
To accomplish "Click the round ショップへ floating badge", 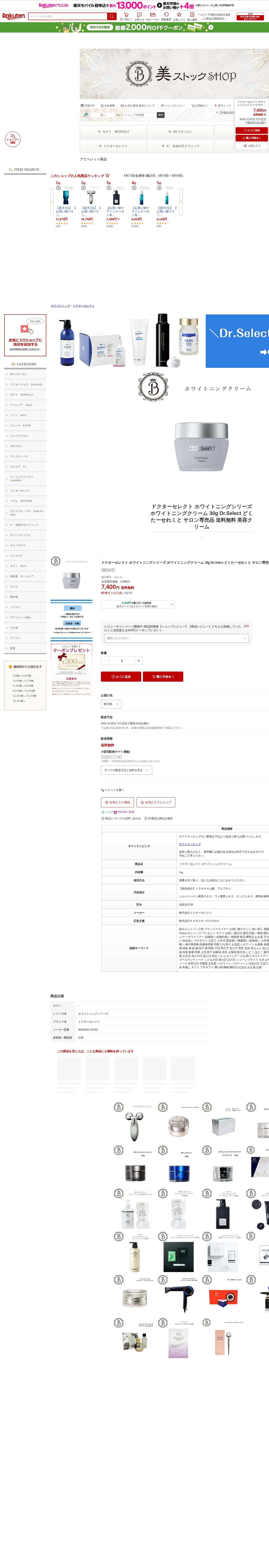I will (13, 139).
